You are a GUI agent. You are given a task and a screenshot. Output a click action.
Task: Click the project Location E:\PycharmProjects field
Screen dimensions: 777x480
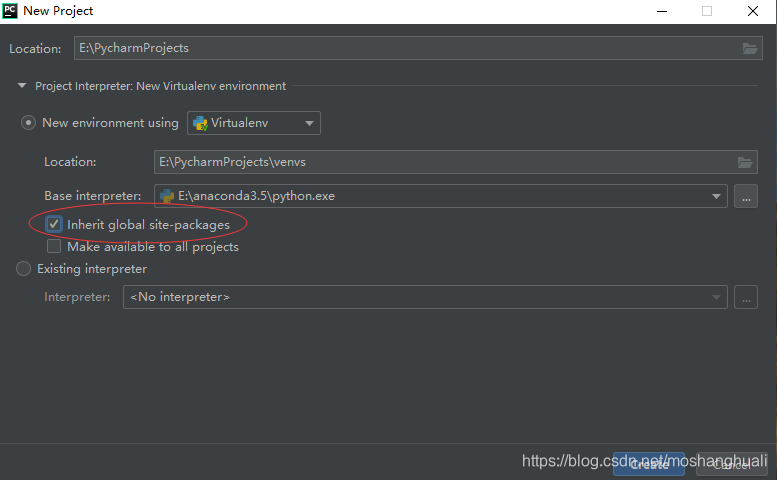click(x=418, y=48)
